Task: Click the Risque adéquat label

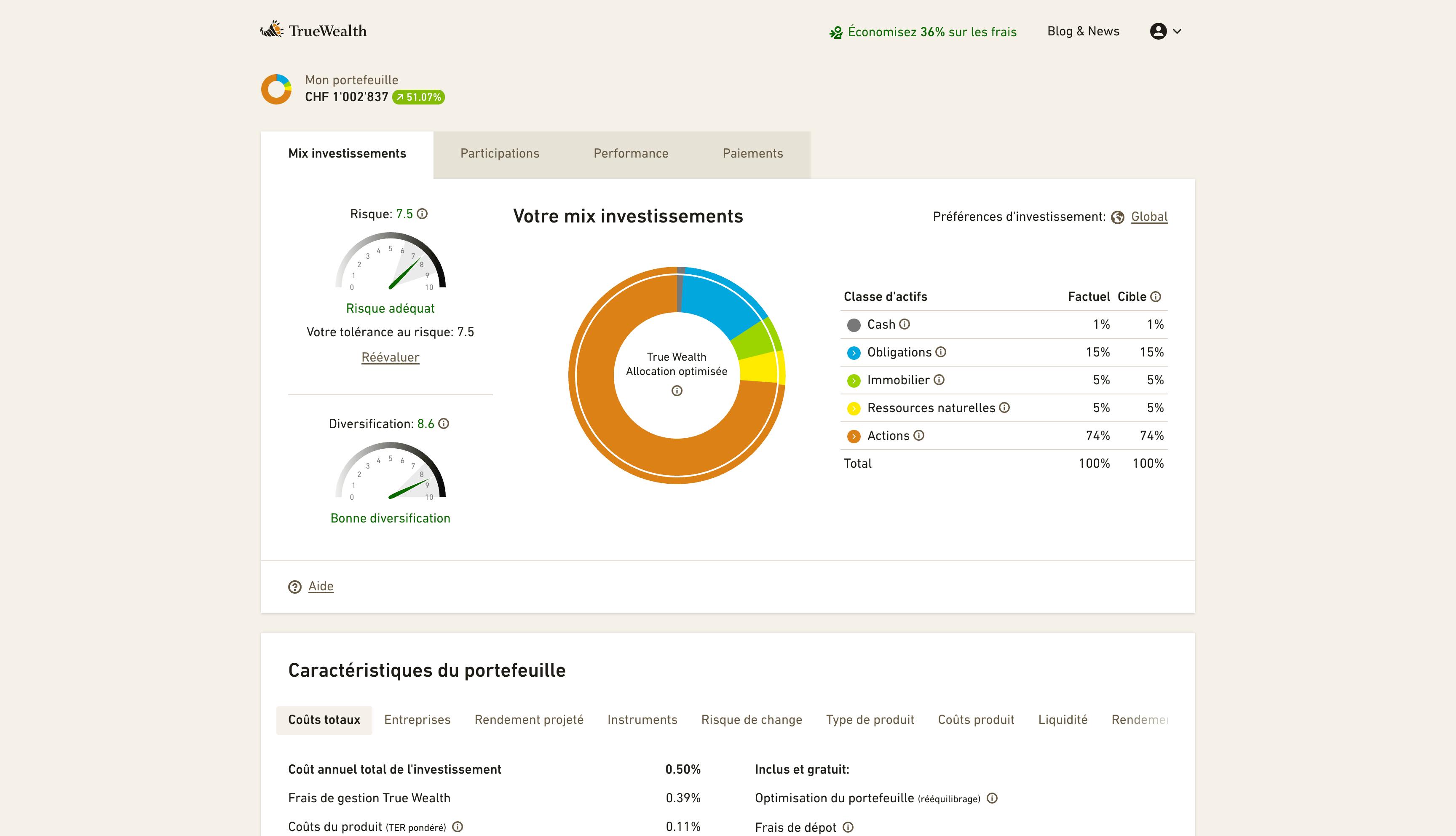Action: (x=390, y=308)
